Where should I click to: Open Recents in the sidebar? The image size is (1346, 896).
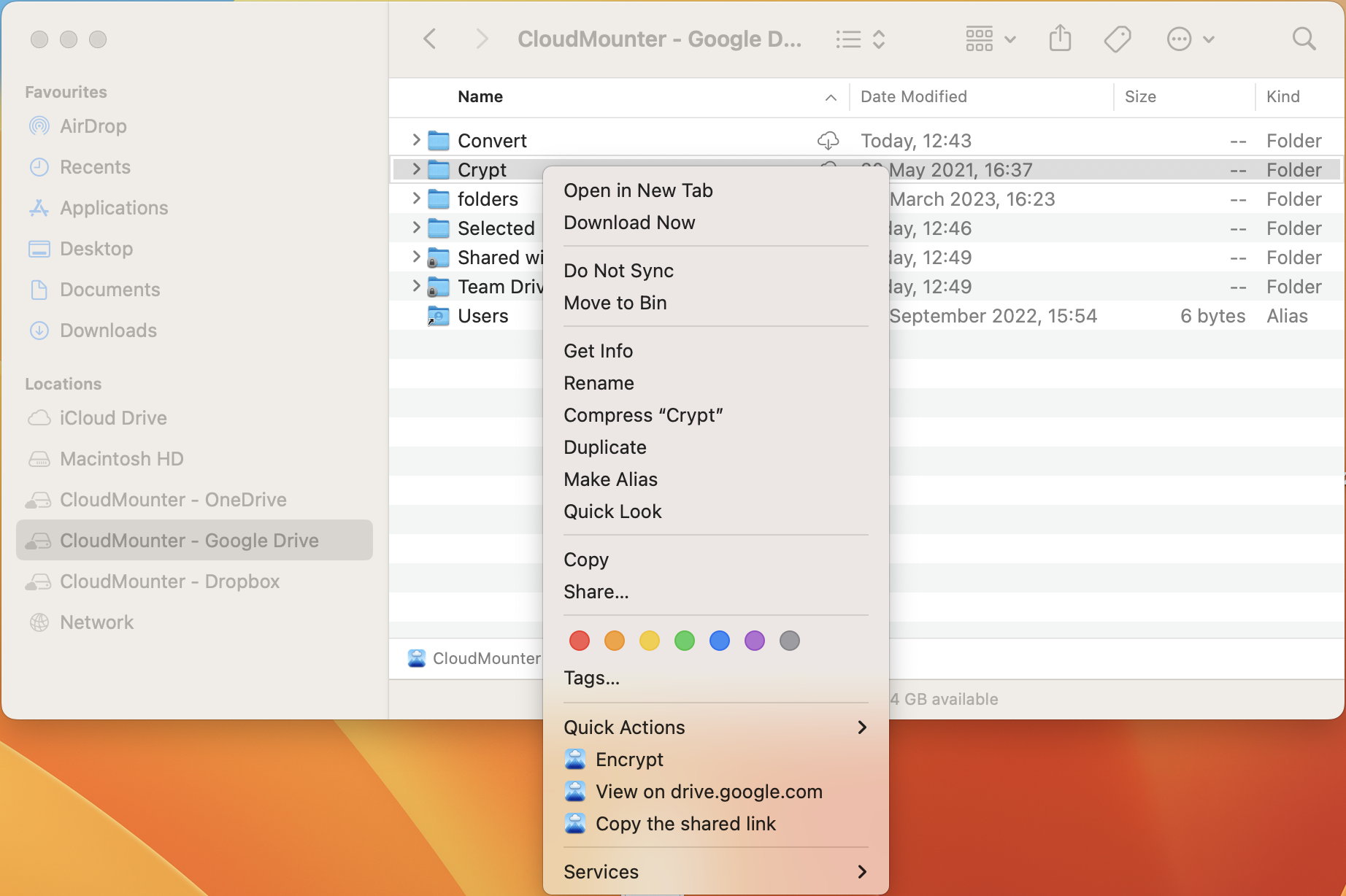pyautogui.click(x=194, y=167)
